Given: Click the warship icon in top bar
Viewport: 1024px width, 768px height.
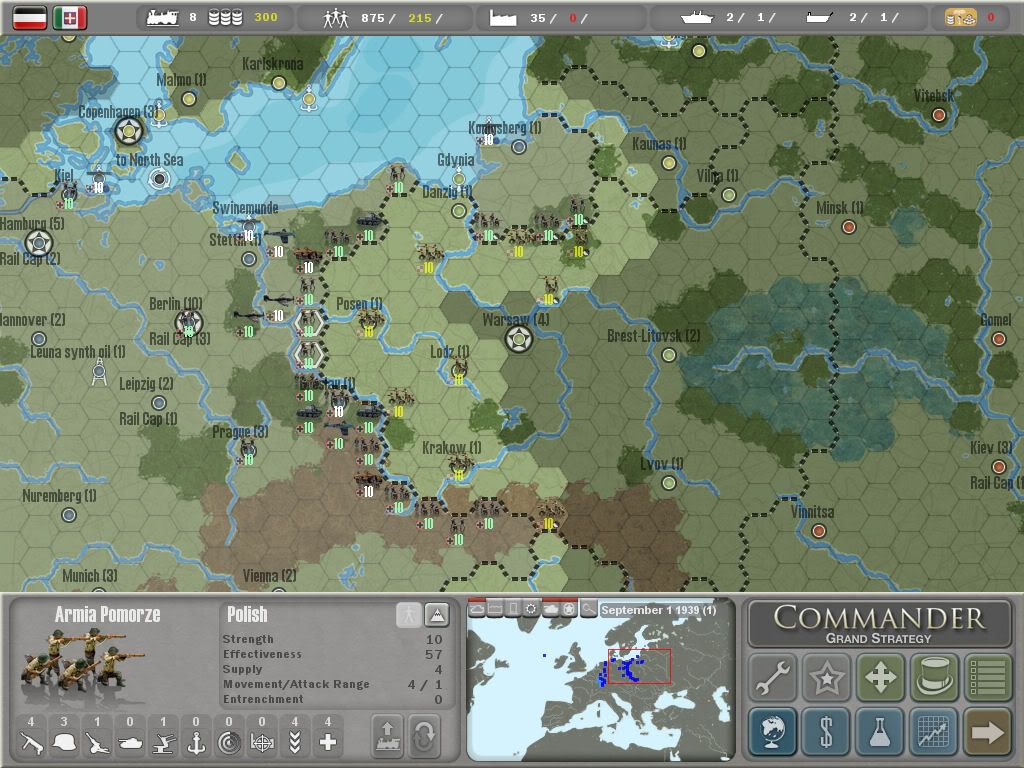Looking at the screenshot, I should tap(696, 18).
